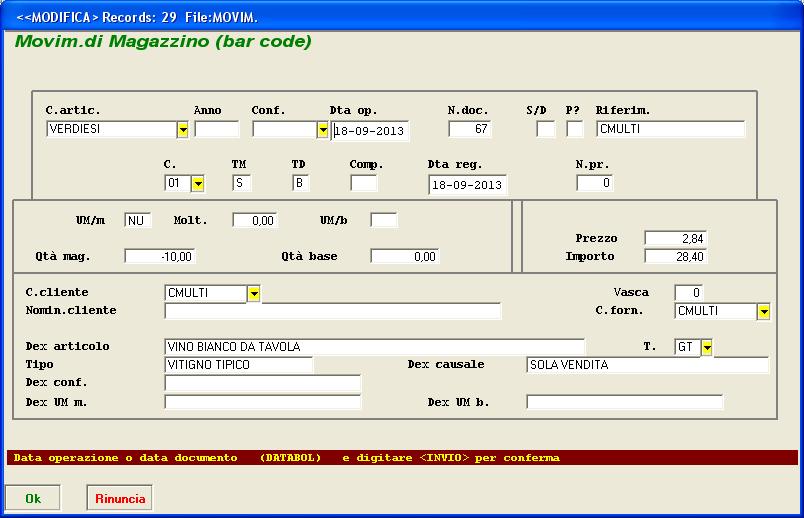Click the empty Dex UM m. field

coord(263,402)
